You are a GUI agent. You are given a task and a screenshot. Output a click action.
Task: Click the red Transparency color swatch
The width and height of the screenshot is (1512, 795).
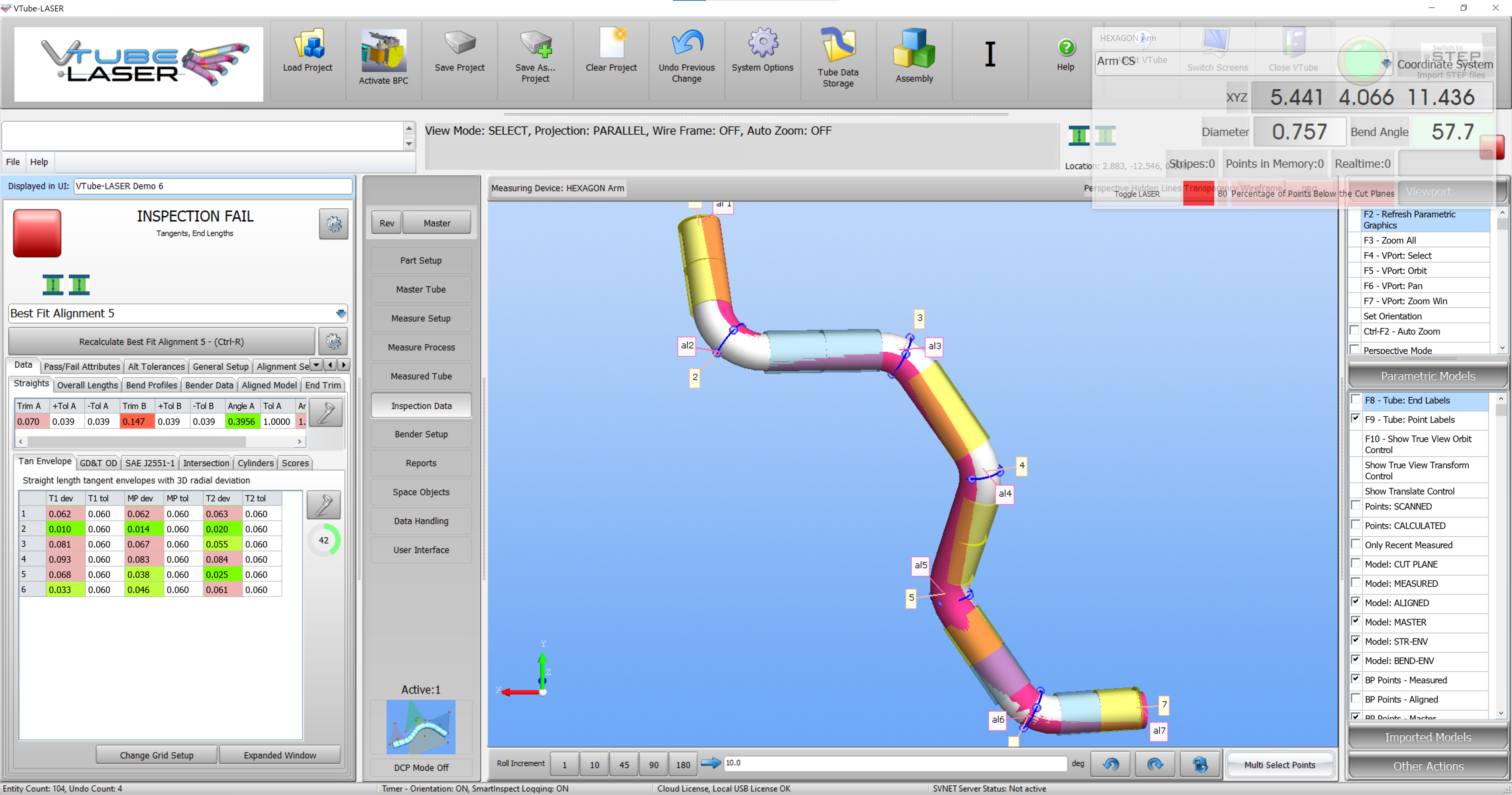1198,193
